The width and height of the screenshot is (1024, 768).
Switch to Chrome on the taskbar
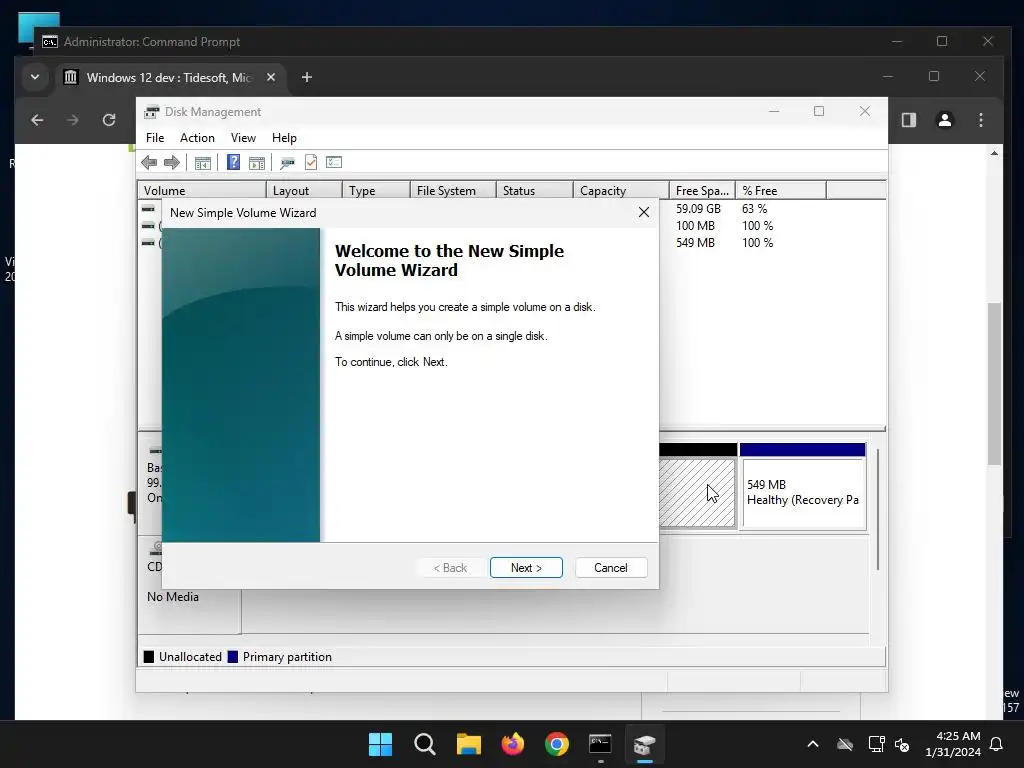[x=556, y=744]
